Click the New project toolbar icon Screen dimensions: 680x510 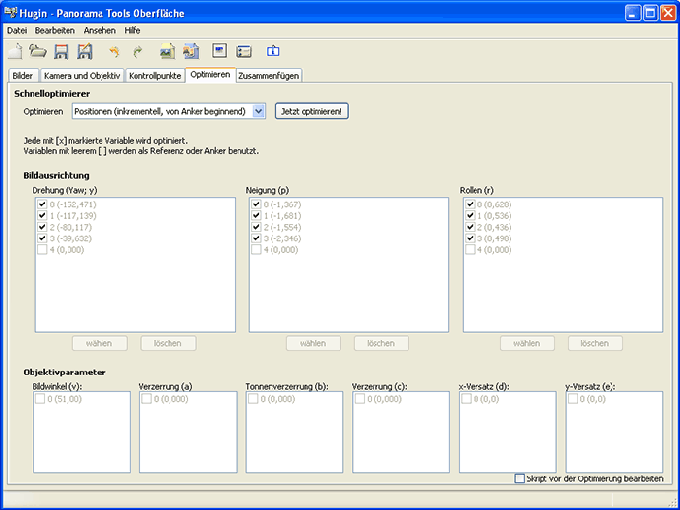(16, 51)
